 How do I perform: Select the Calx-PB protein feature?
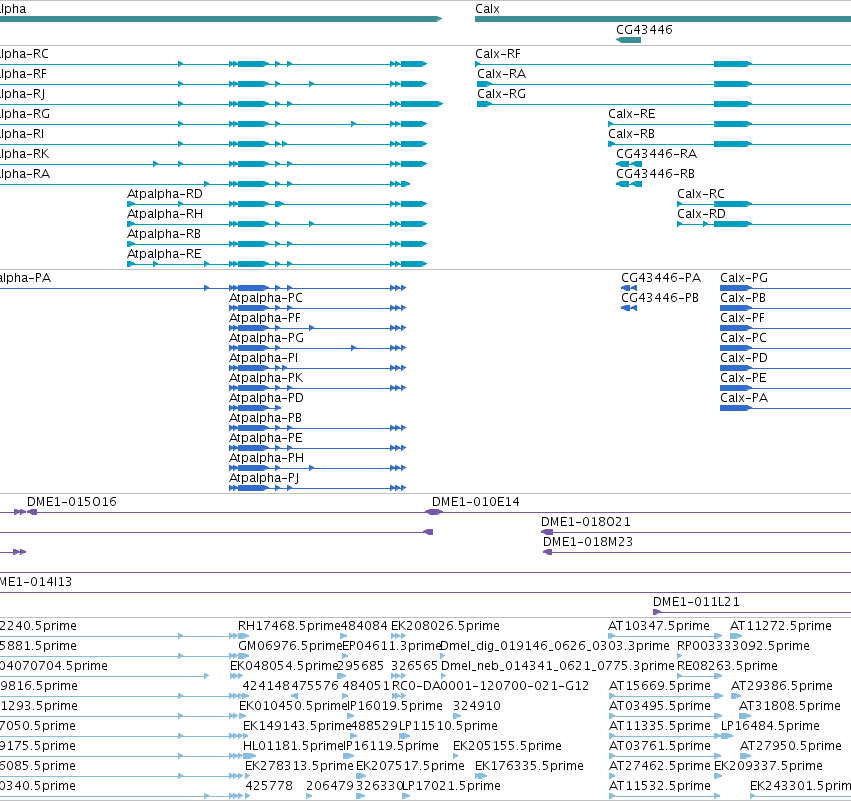(x=785, y=308)
